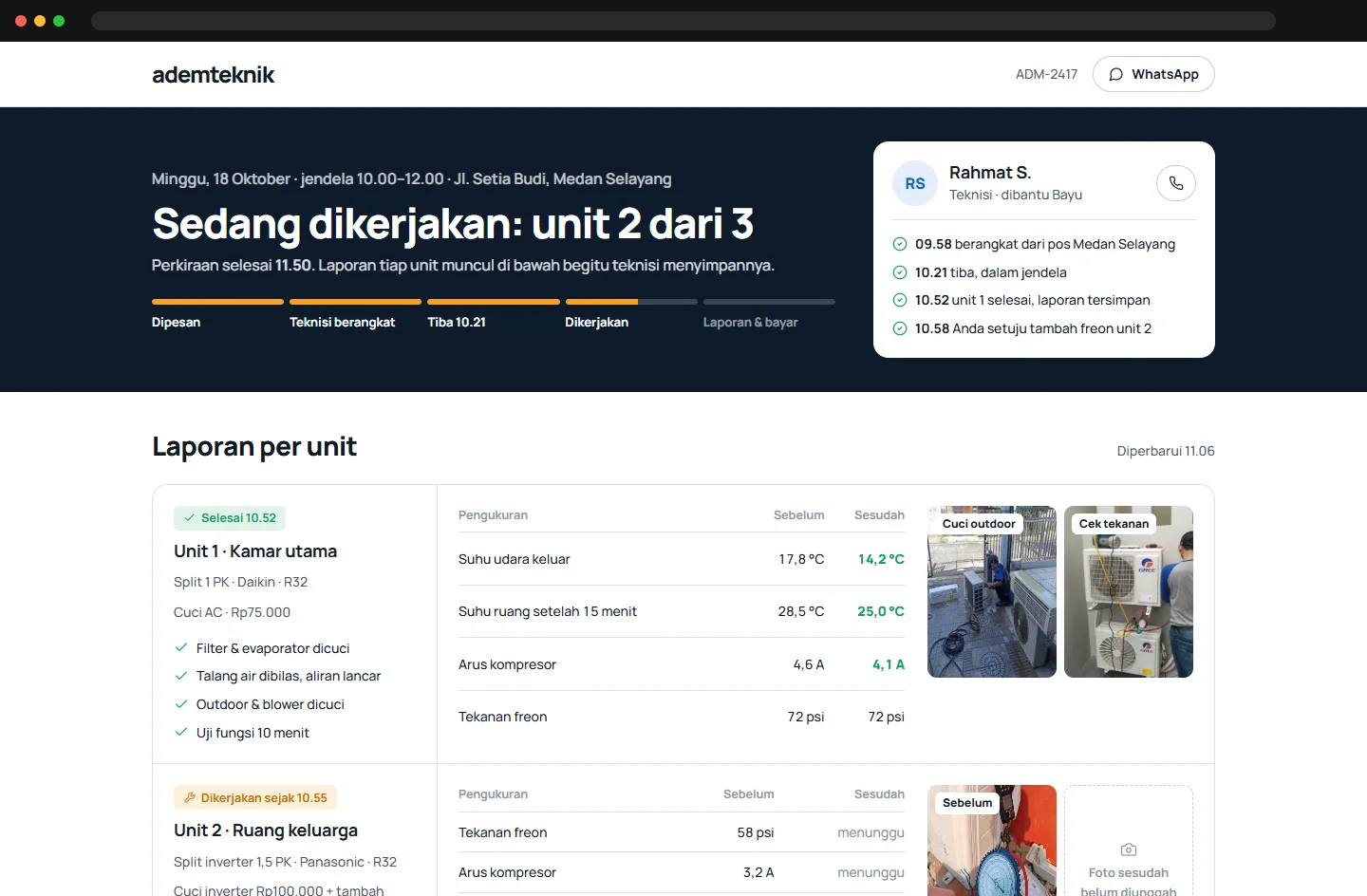This screenshot has height=896, width=1367.
Task: Click the checkmark icon in Selesai badge
Action: click(x=189, y=518)
